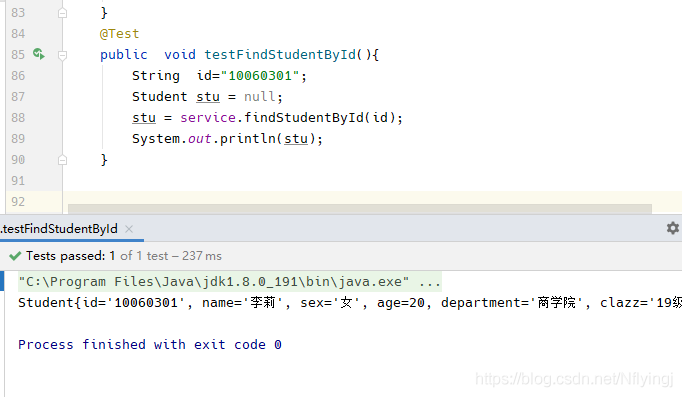Collapse method fold marker at line 85

[x=62, y=55]
